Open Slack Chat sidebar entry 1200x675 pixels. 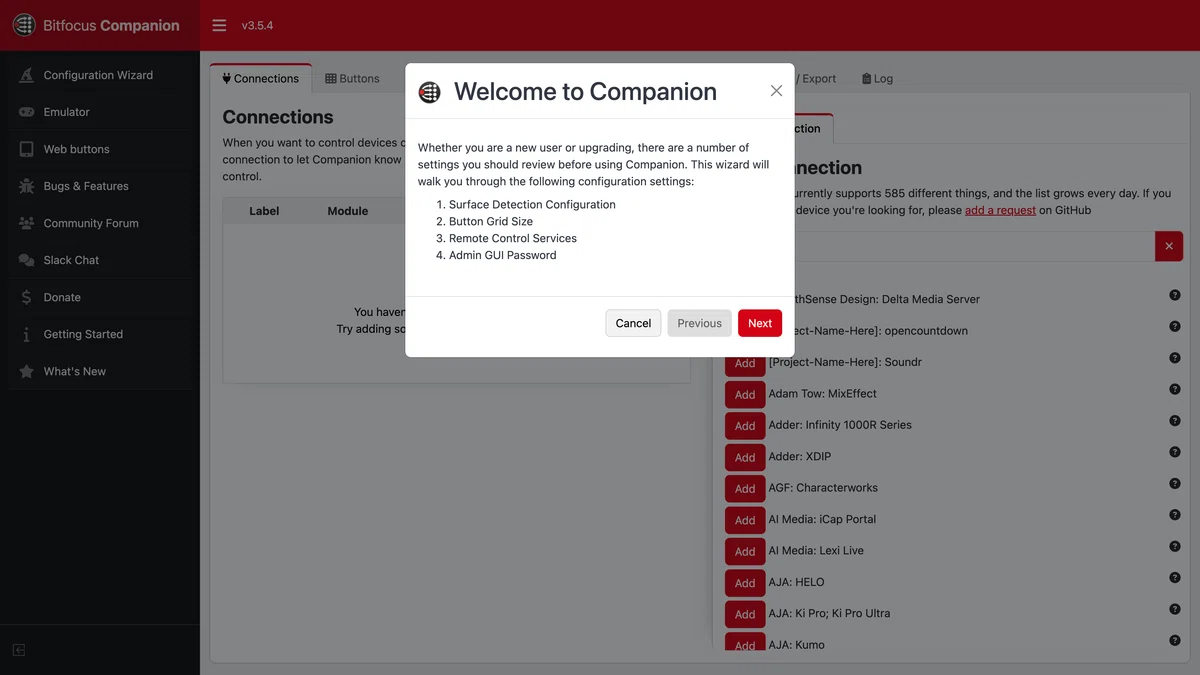pyautogui.click(x=100, y=260)
